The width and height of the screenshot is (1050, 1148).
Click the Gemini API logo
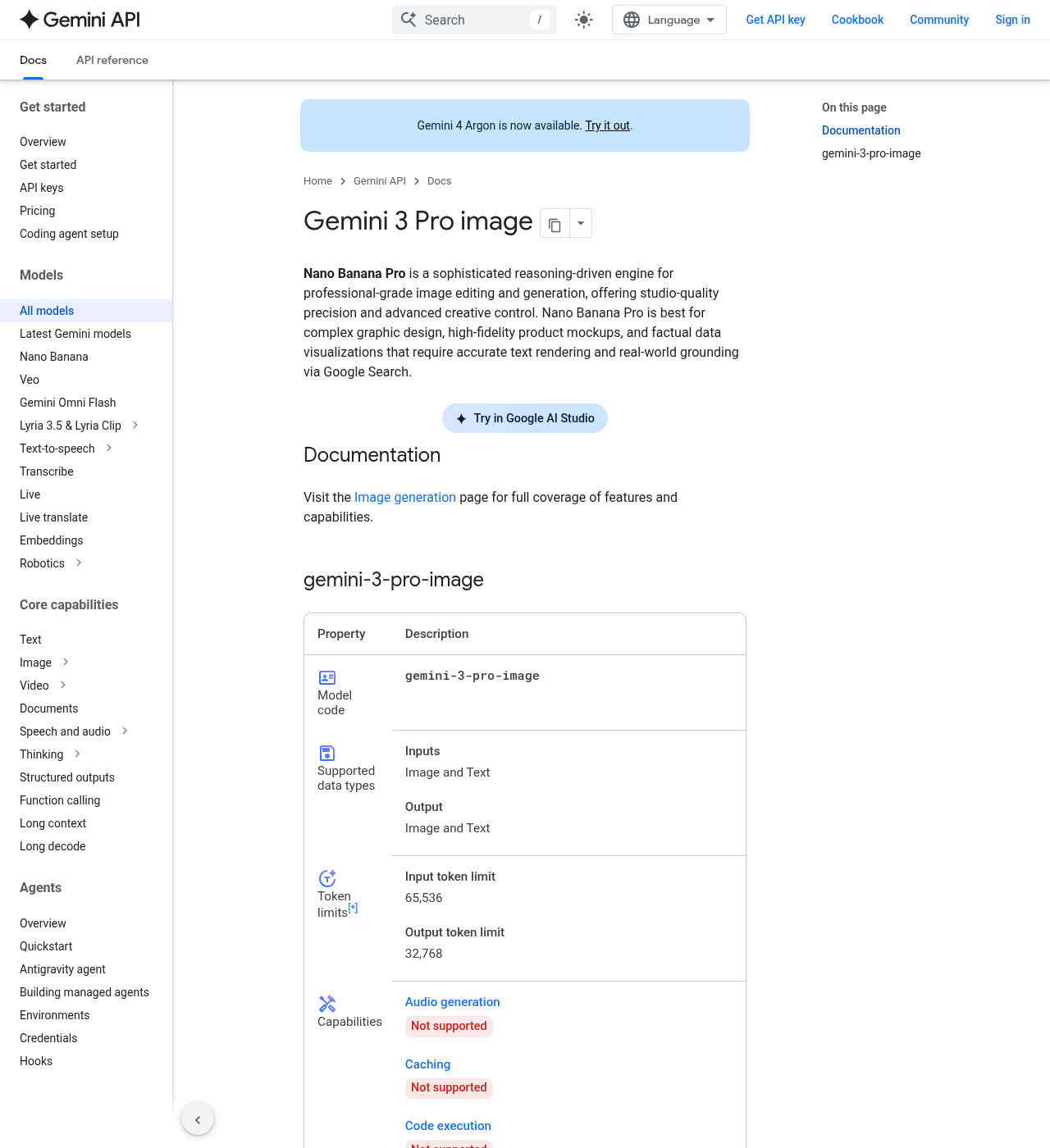click(x=80, y=20)
